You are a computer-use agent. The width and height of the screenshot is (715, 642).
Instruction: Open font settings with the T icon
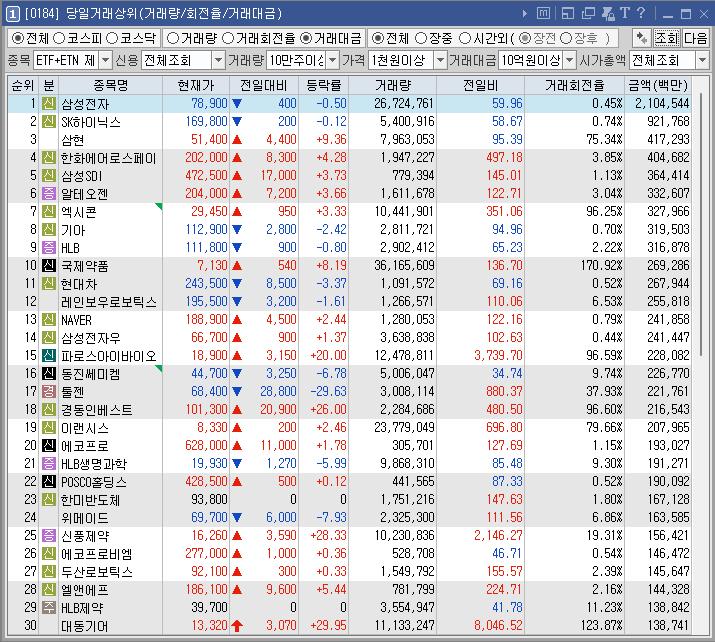pos(625,13)
